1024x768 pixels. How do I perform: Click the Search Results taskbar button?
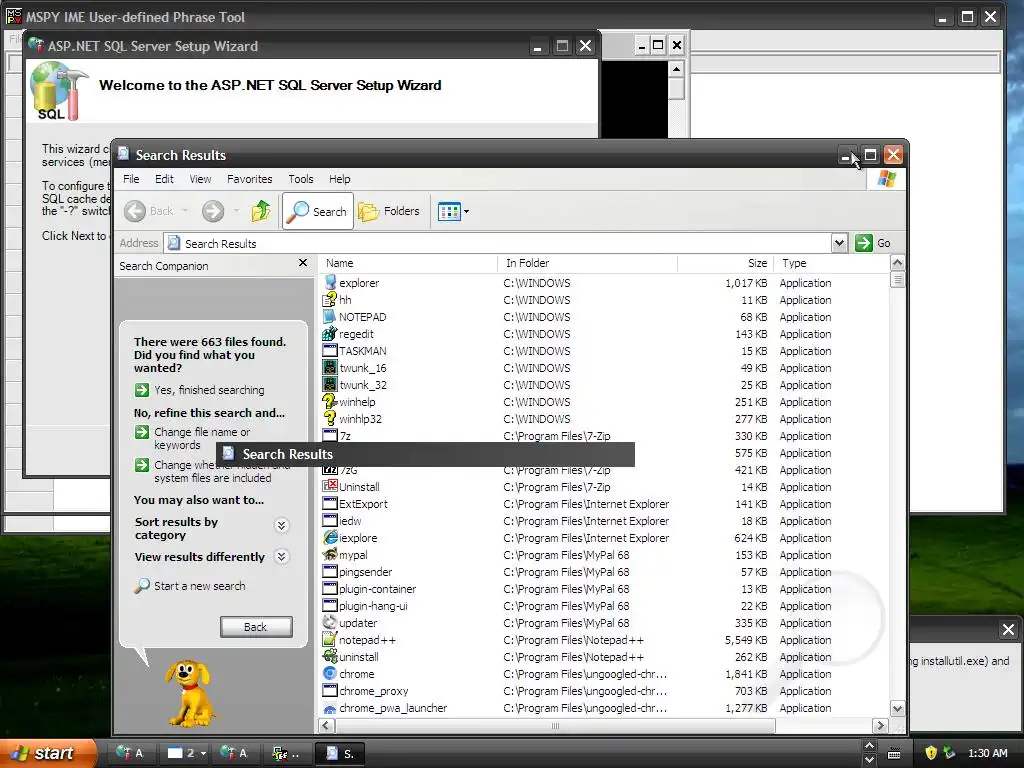pyautogui.click(x=340, y=753)
